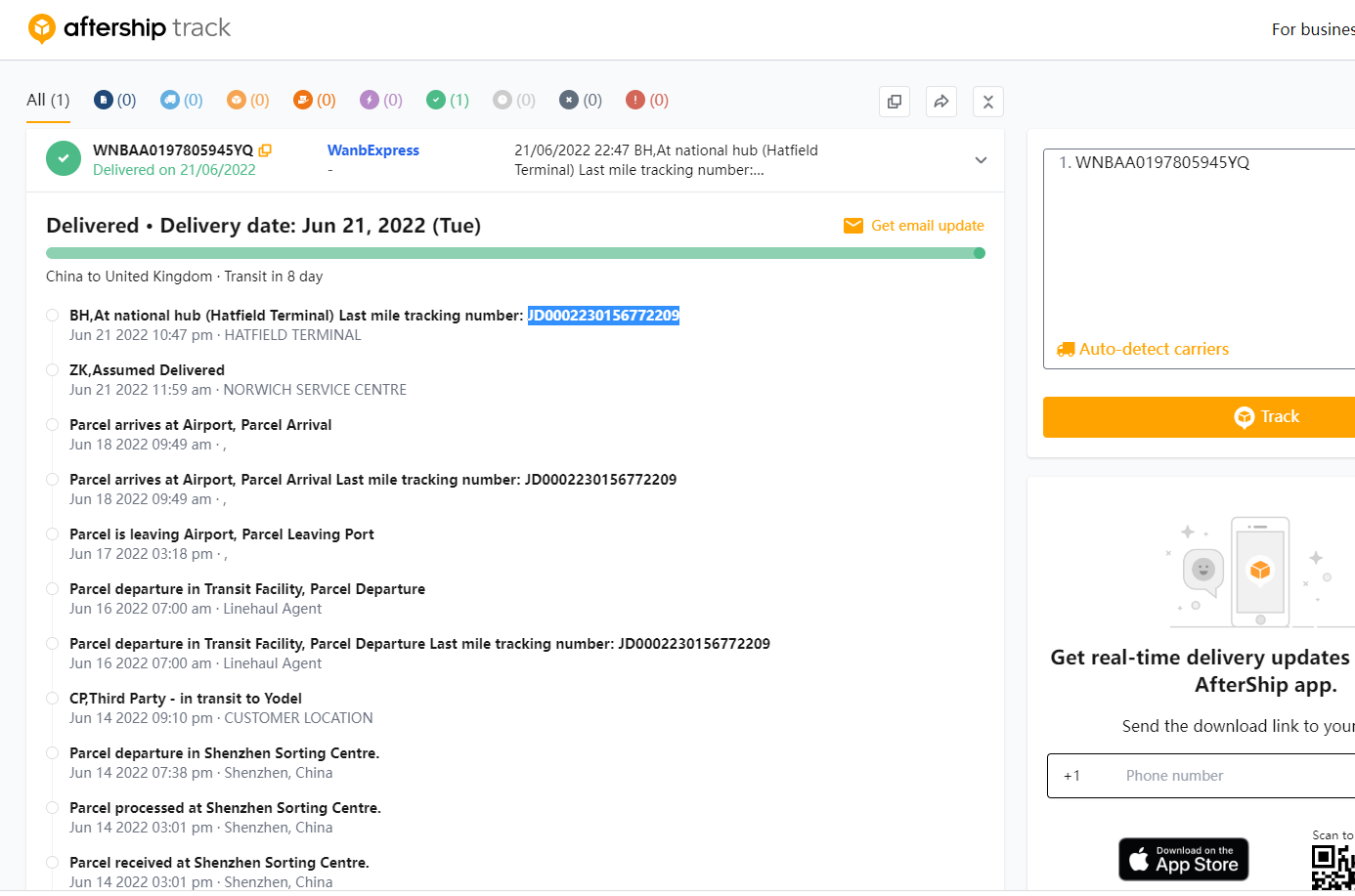
Task: Open the WanbExpress carrier link
Action: click(x=372, y=150)
